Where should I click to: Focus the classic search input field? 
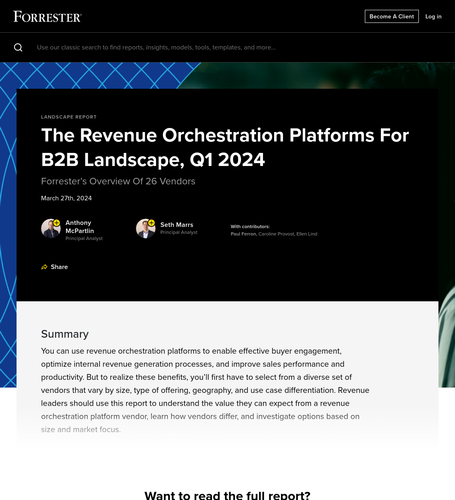(156, 47)
